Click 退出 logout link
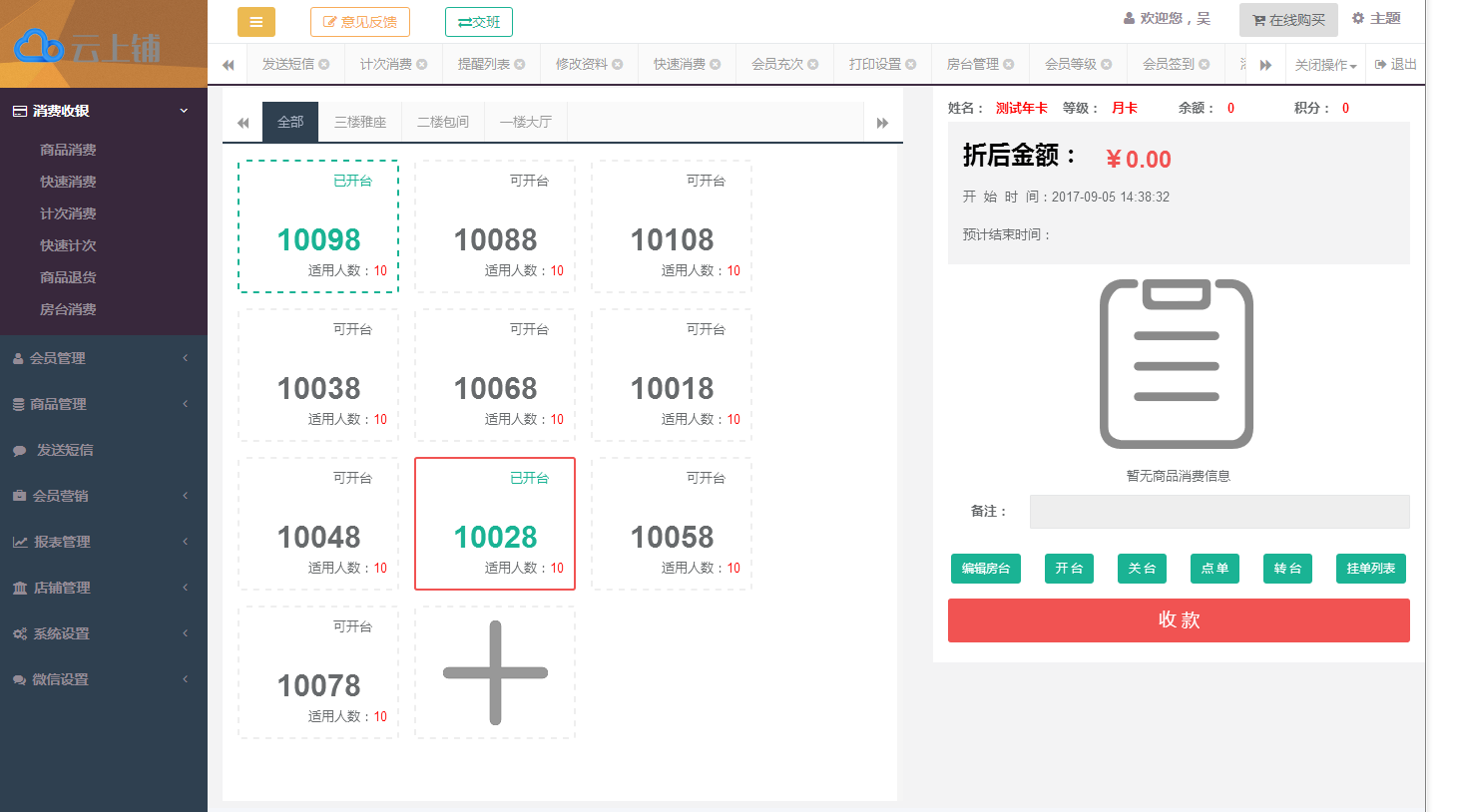Image resolution: width=1457 pixels, height=812 pixels. 1395,64
